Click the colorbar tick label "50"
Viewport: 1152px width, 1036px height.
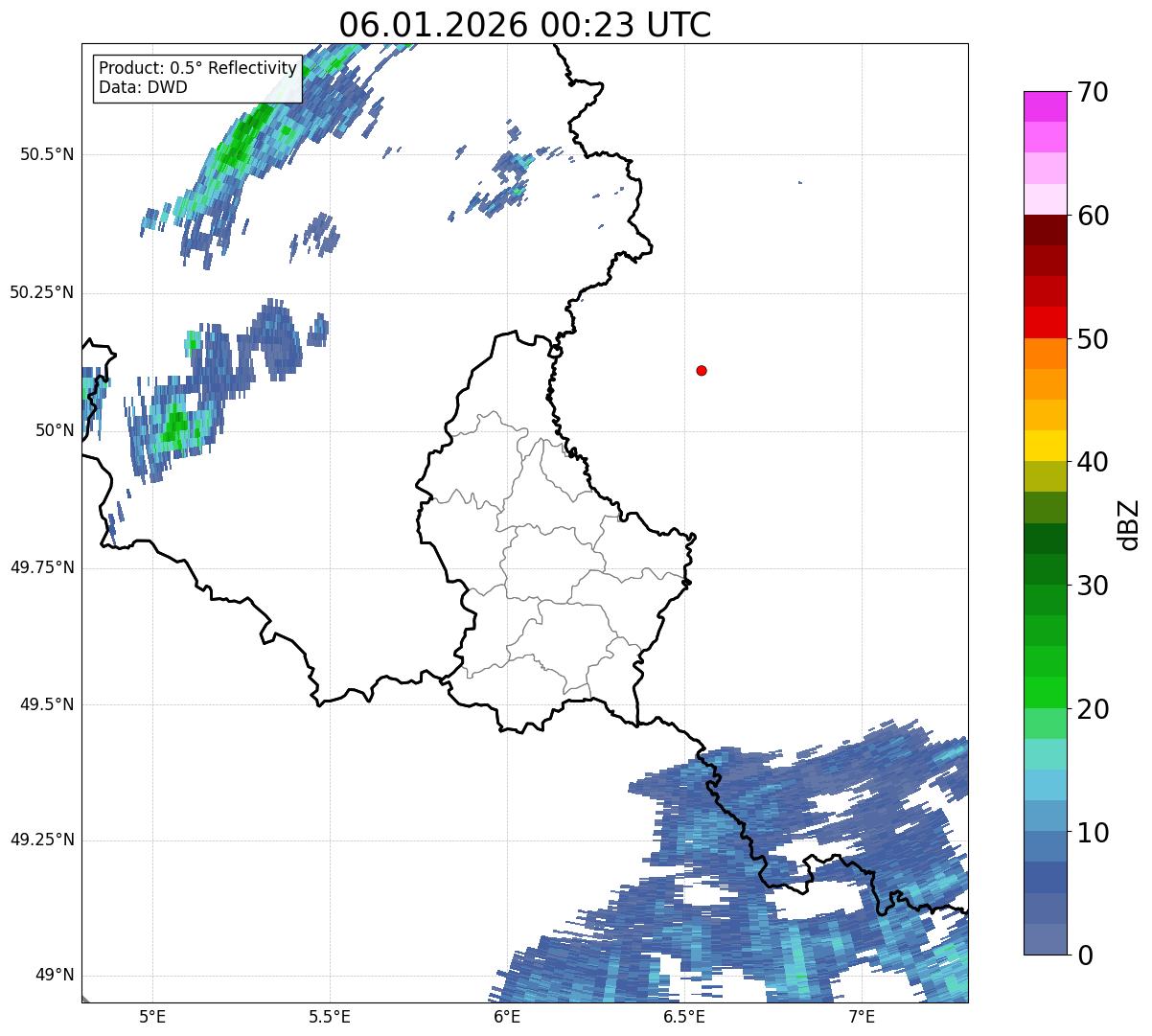[1093, 339]
